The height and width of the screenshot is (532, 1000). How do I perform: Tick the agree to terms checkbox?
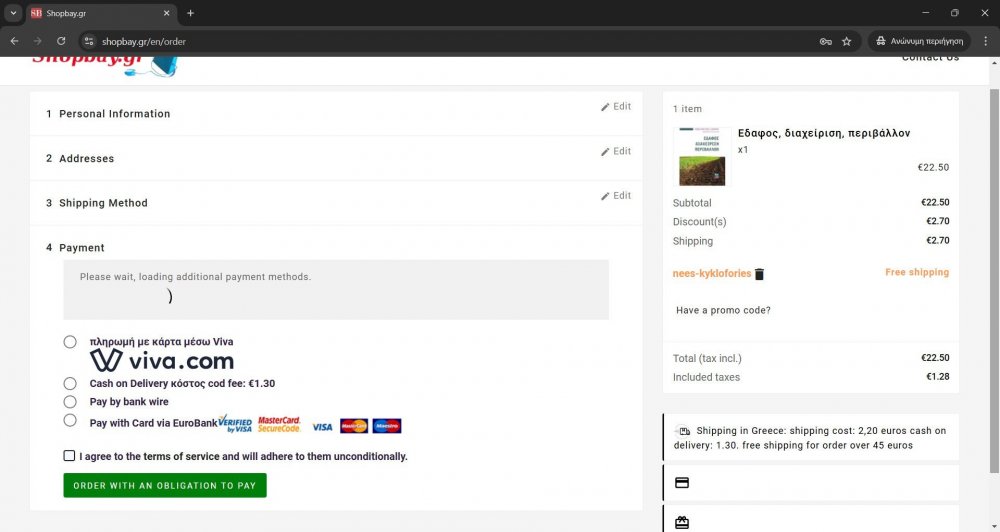coord(69,455)
